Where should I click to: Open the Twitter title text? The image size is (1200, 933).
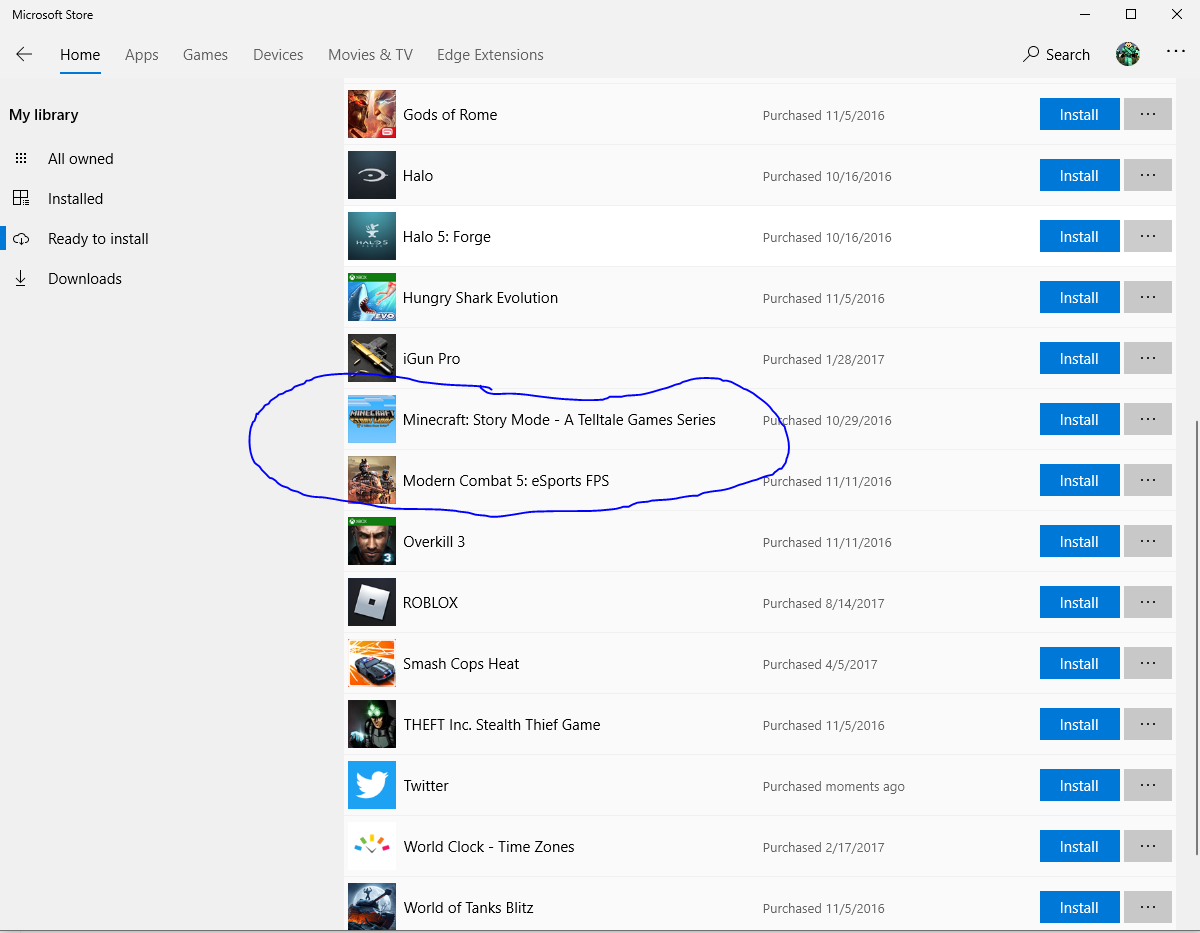click(x=426, y=785)
